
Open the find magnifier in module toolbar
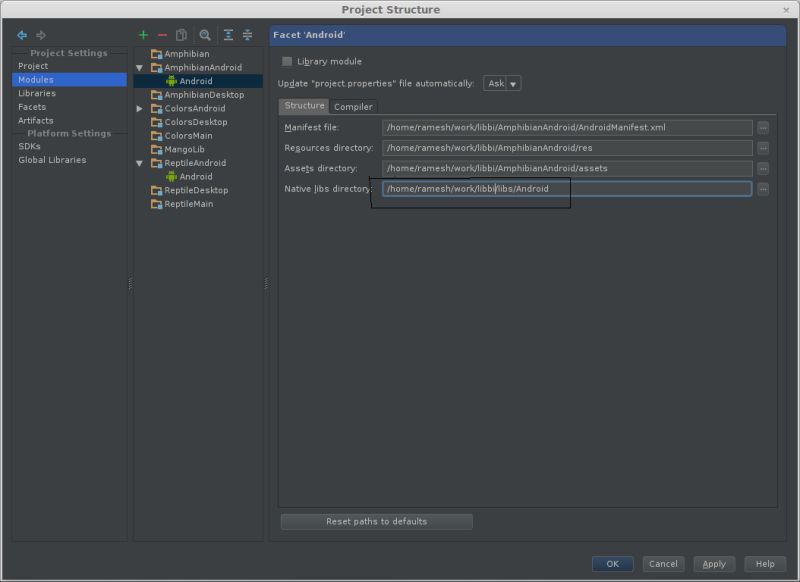(x=205, y=35)
